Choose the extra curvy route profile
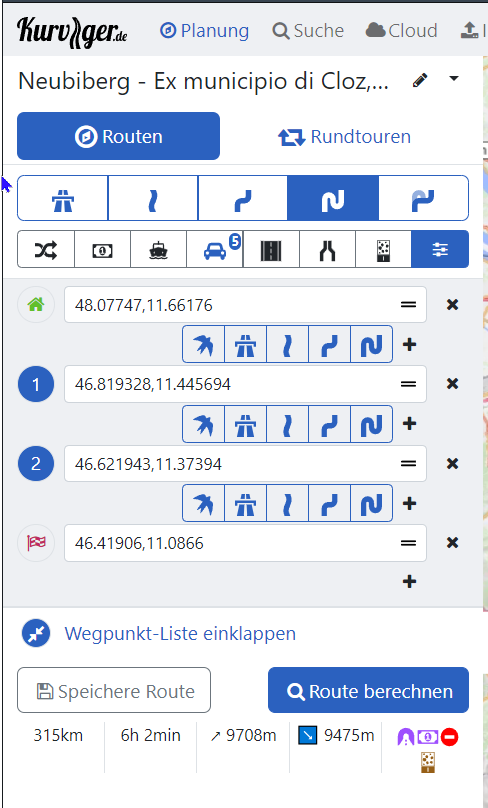Viewport: 488px width, 808px height. pos(333,198)
